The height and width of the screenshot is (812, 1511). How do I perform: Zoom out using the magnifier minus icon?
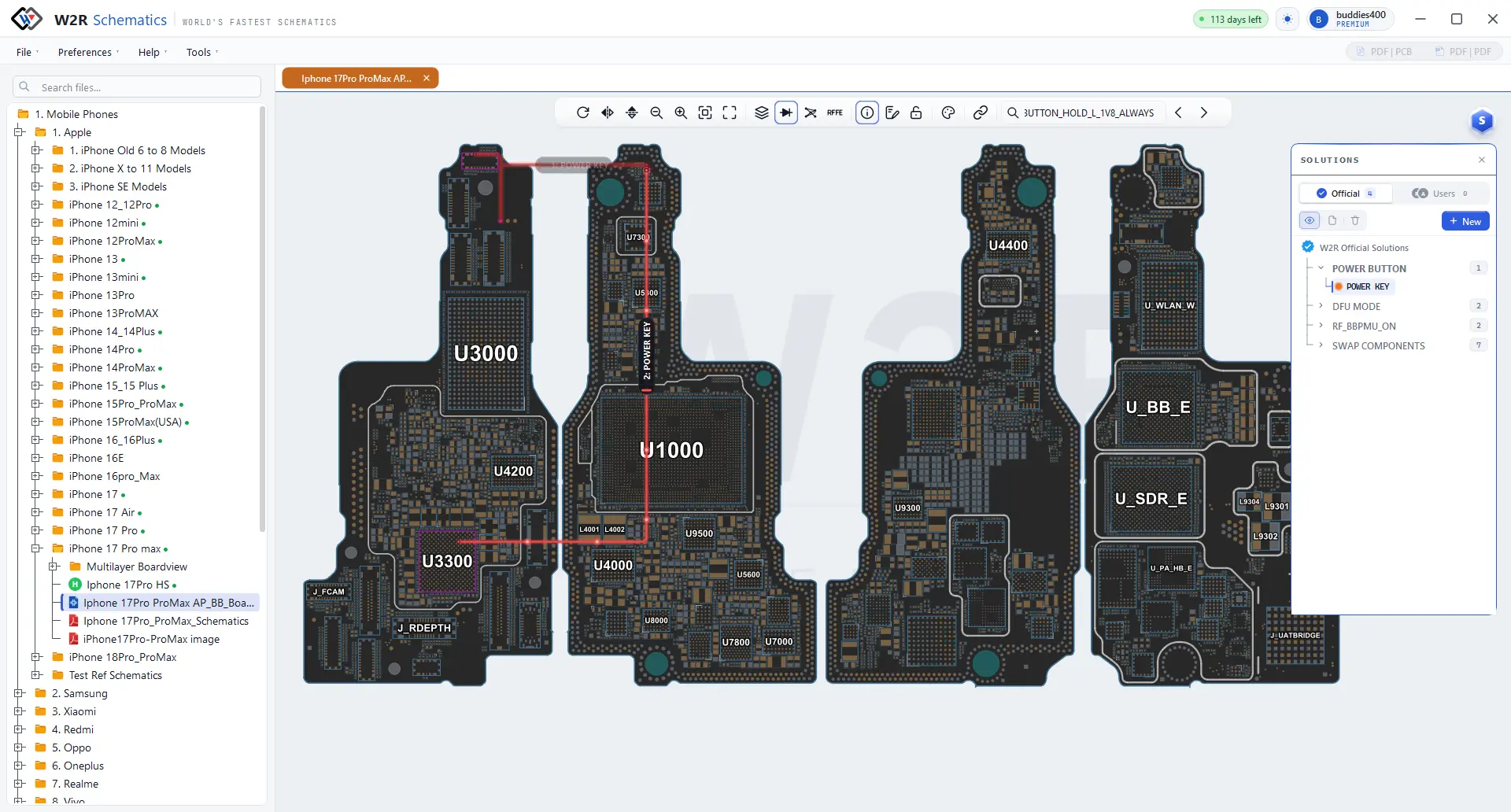click(656, 113)
